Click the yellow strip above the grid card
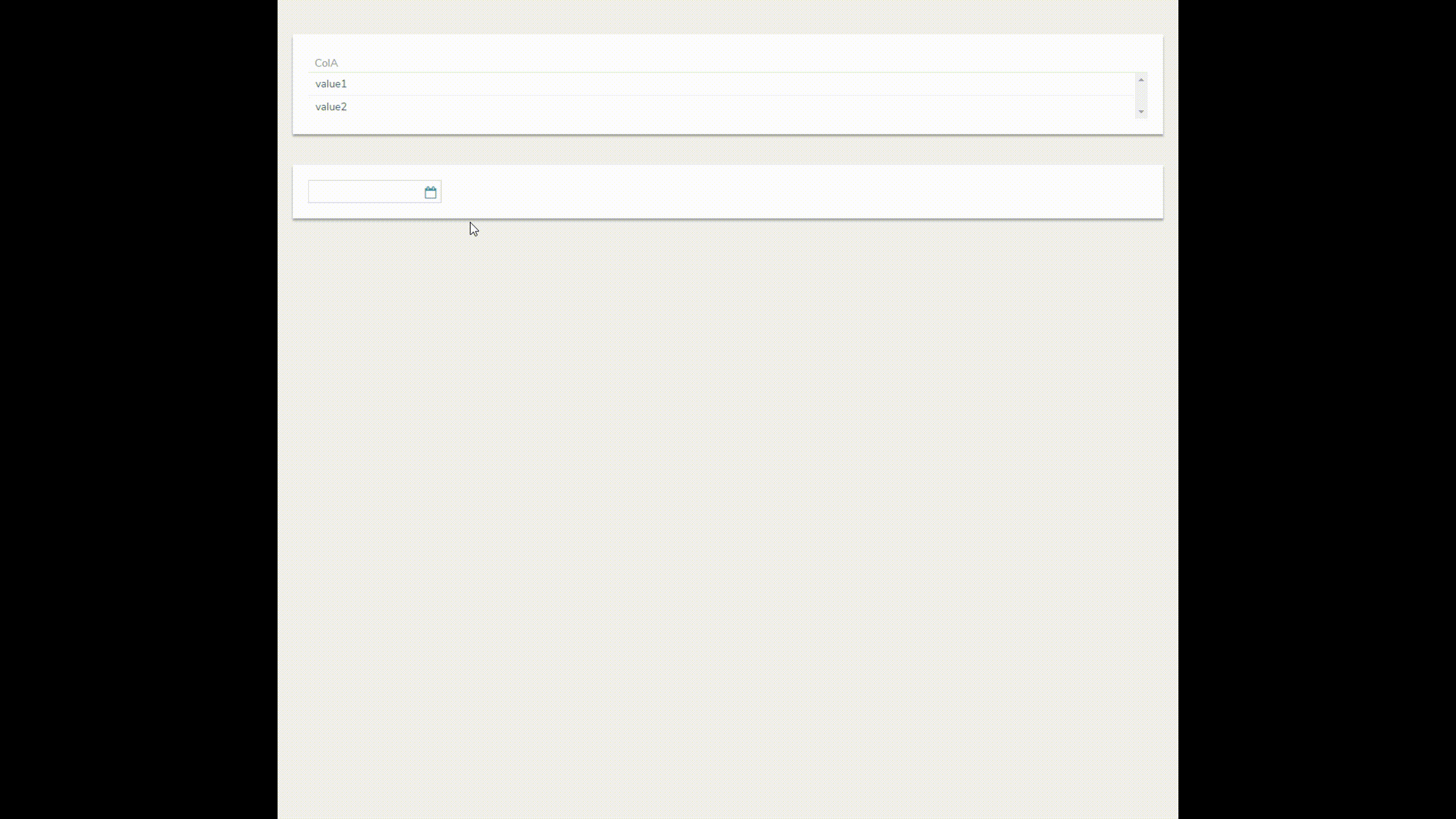The image size is (1456, 819). click(x=728, y=17)
